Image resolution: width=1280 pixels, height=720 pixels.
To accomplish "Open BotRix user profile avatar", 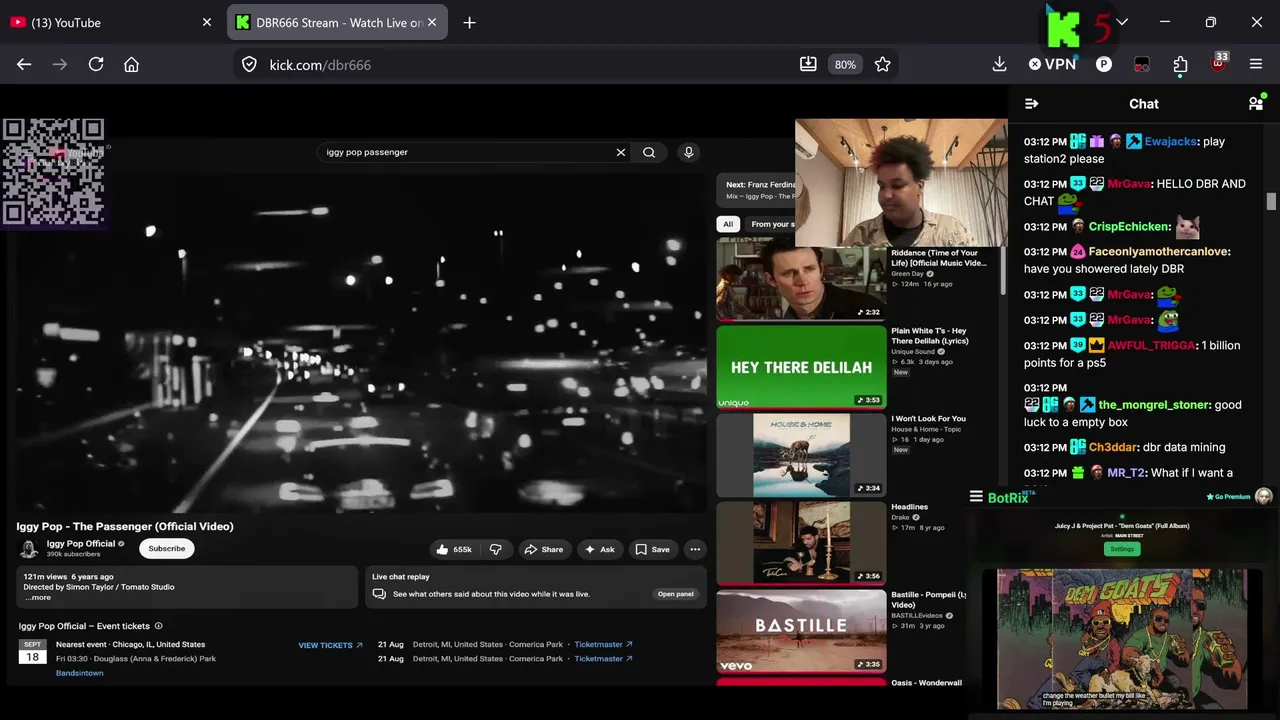I will click(x=1264, y=497).
